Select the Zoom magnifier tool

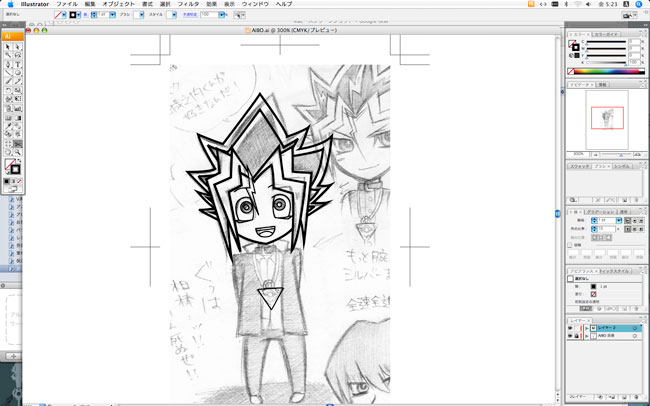pos(18,153)
